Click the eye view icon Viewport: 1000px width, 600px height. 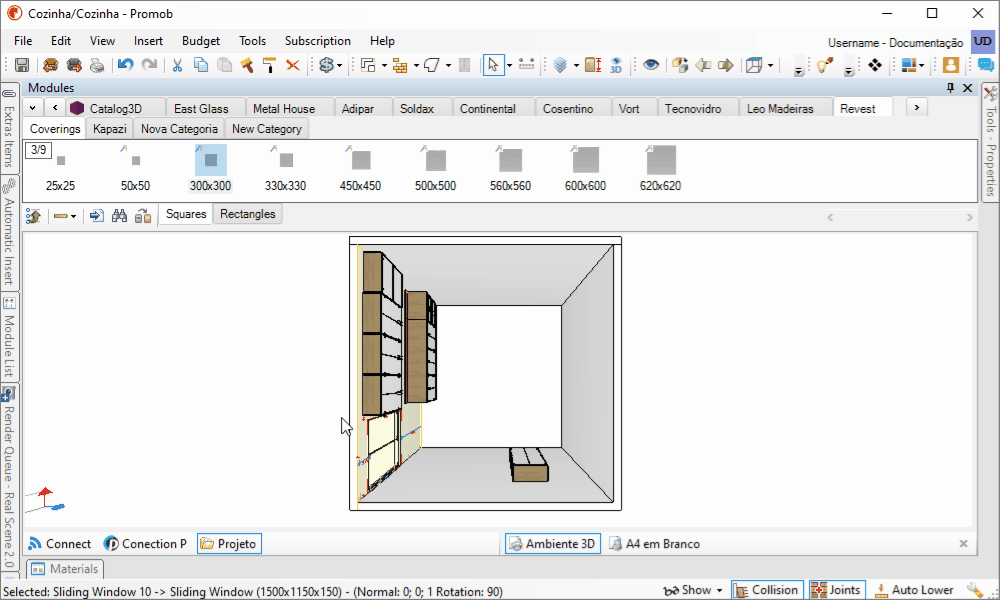pos(651,65)
